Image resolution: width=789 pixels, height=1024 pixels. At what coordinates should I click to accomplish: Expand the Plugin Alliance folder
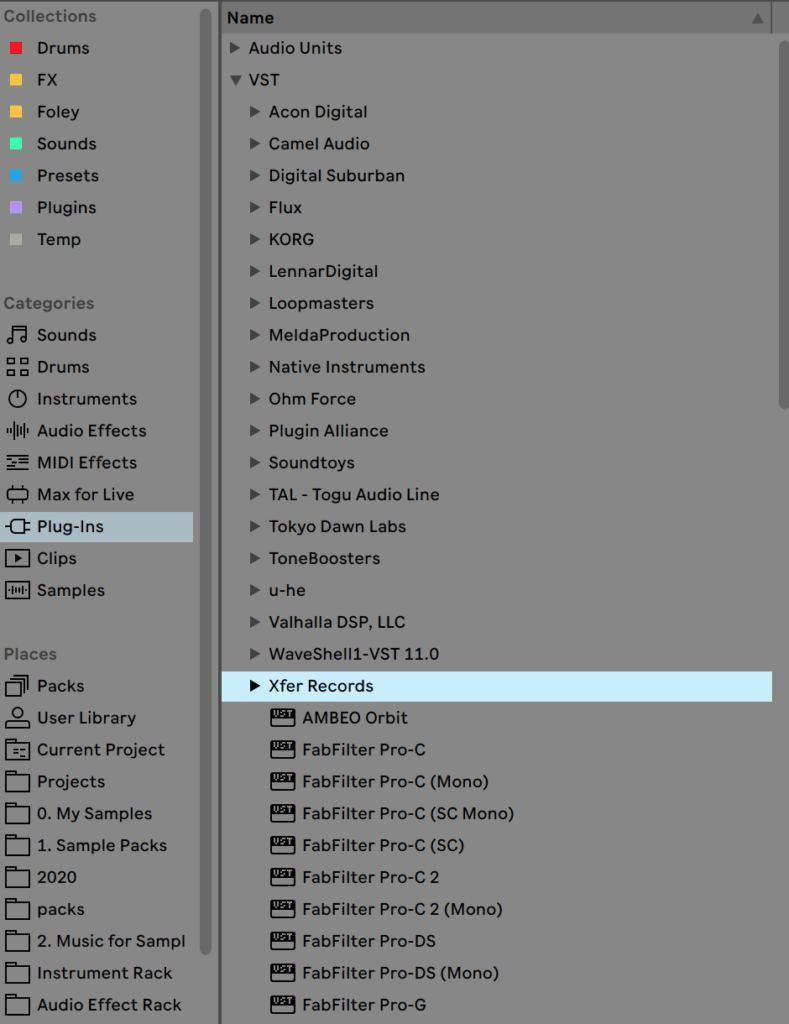tap(255, 431)
